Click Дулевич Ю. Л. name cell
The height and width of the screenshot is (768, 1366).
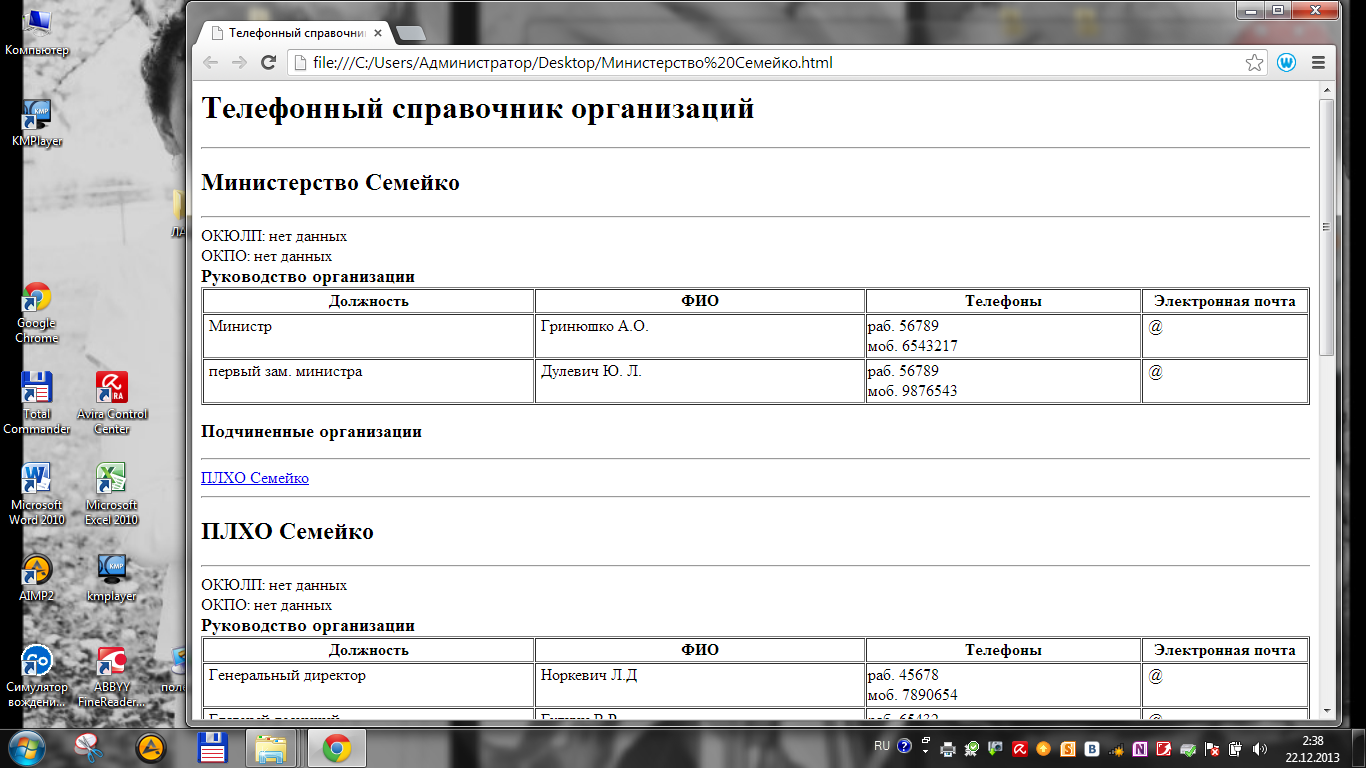click(x=700, y=381)
